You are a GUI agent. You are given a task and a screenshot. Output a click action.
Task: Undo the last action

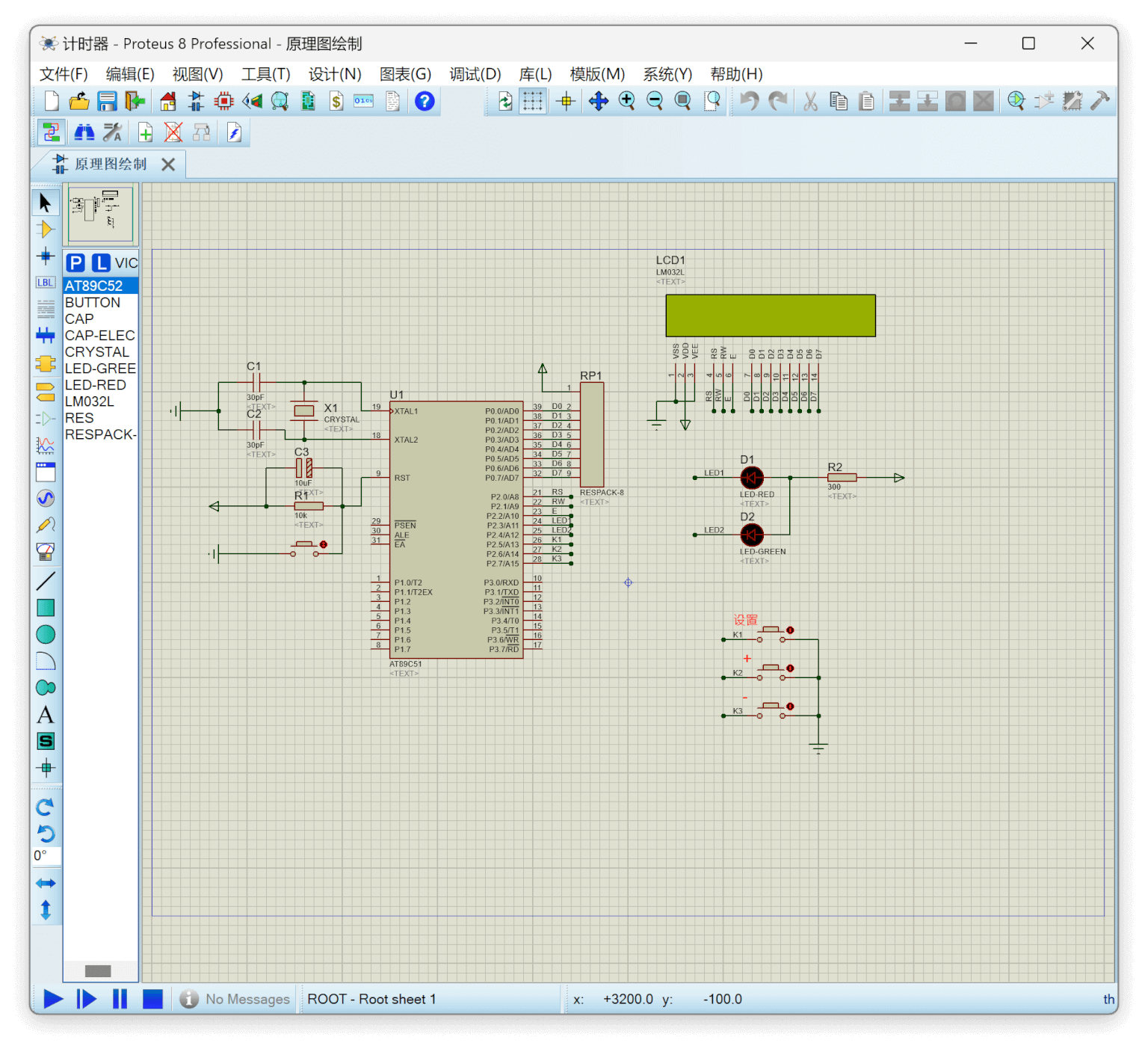point(749,101)
